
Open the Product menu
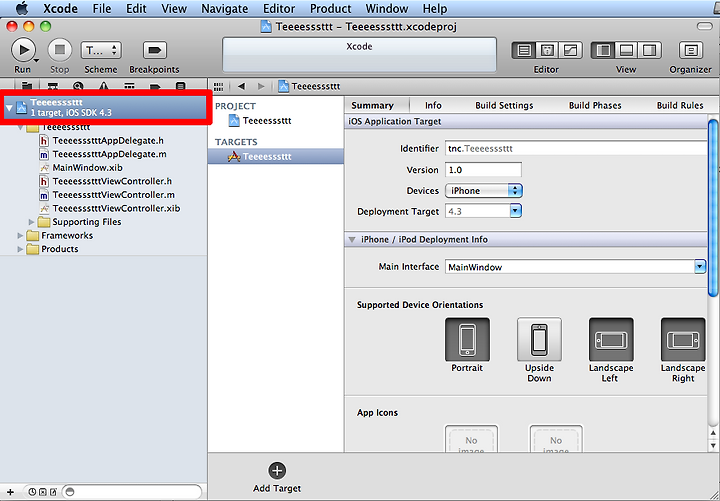[x=331, y=8]
